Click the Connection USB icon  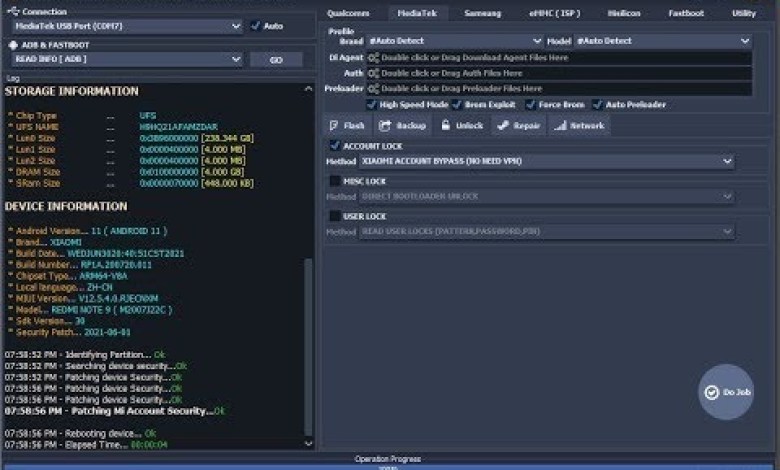[x=13, y=11]
